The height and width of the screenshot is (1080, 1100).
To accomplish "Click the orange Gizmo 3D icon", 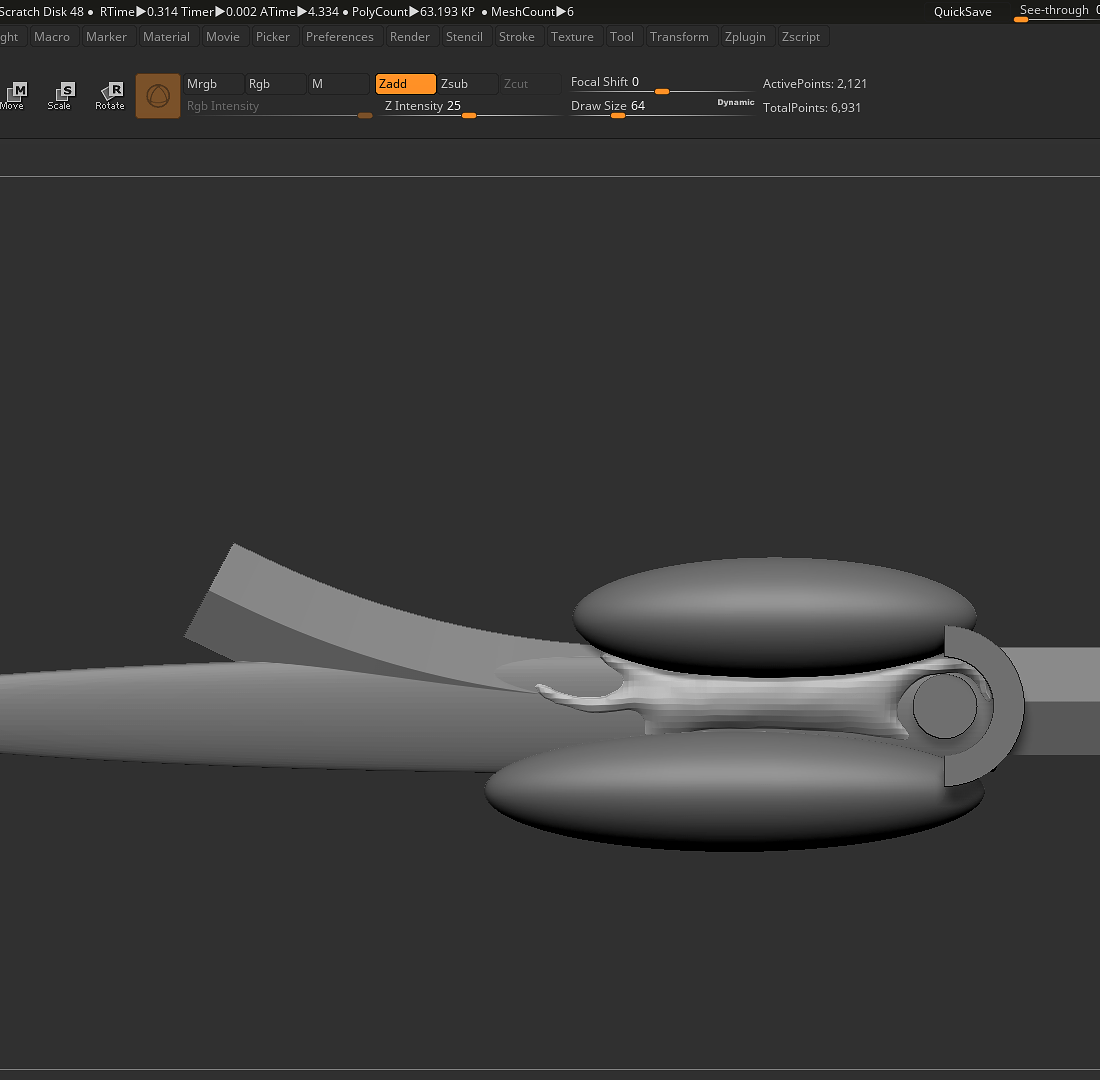I will pos(158,95).
